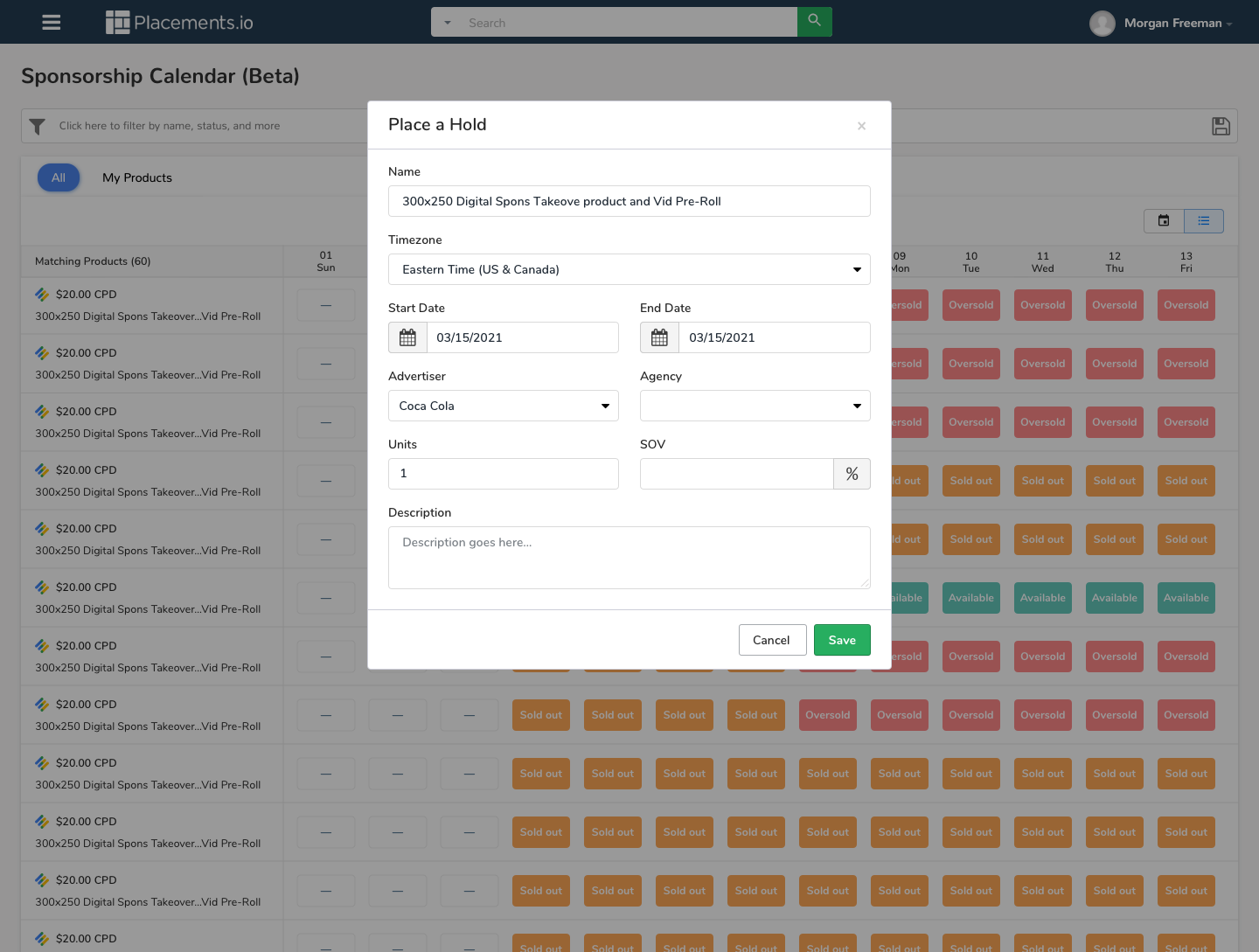Click the filter funnel icon
Screen dimensions: 1259x952
click(38, 127)
